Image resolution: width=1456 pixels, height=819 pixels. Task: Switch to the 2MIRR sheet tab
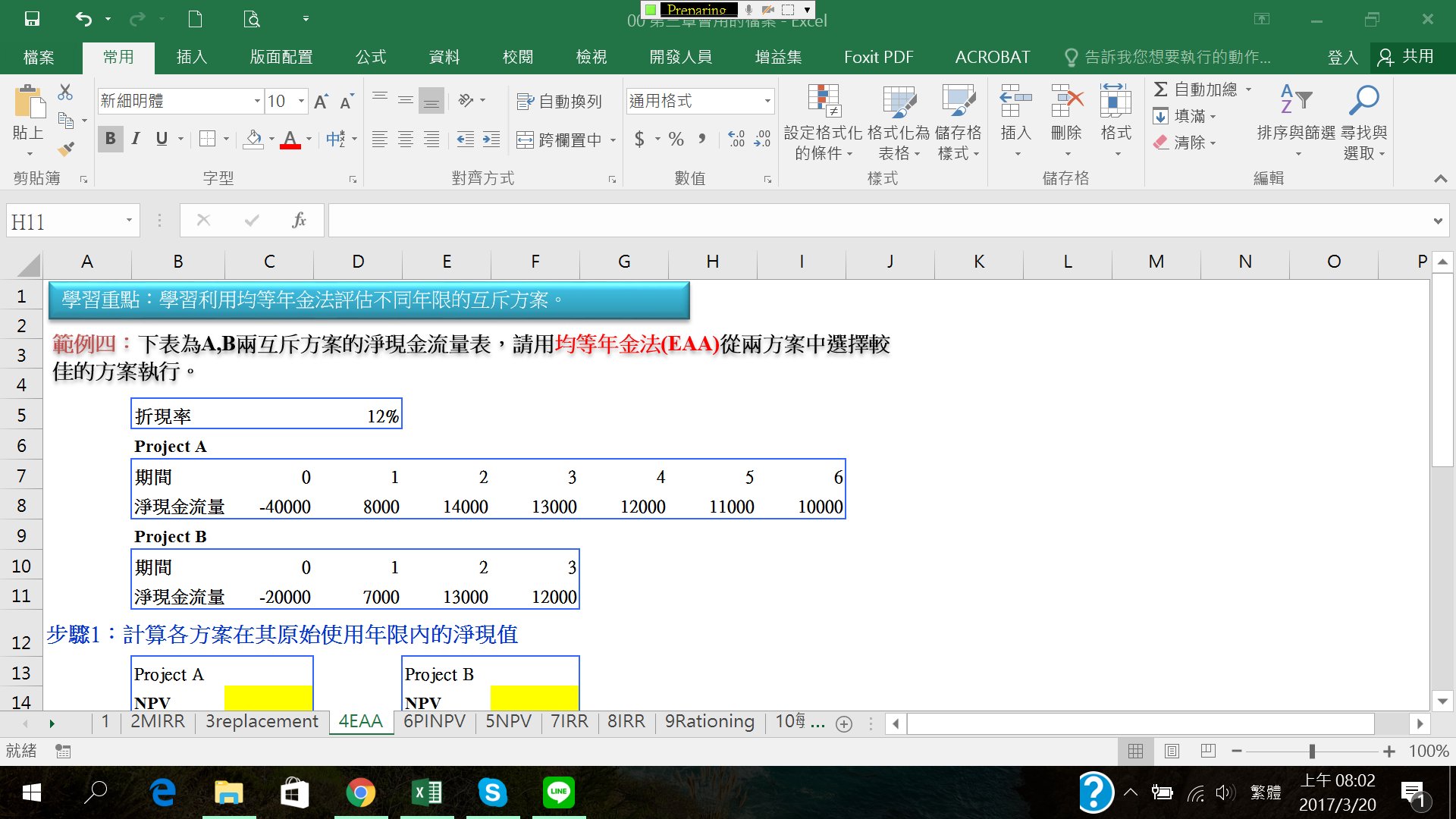coord(158,721)
